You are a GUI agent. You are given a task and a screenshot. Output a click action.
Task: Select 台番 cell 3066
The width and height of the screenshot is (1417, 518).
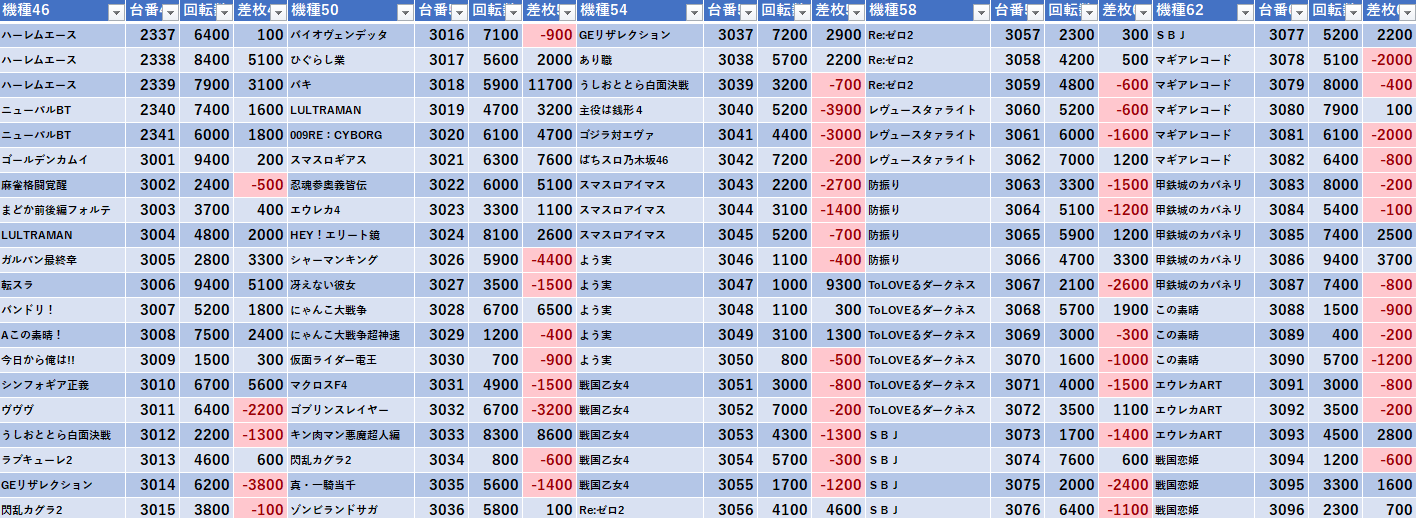tap(1019, 260)
